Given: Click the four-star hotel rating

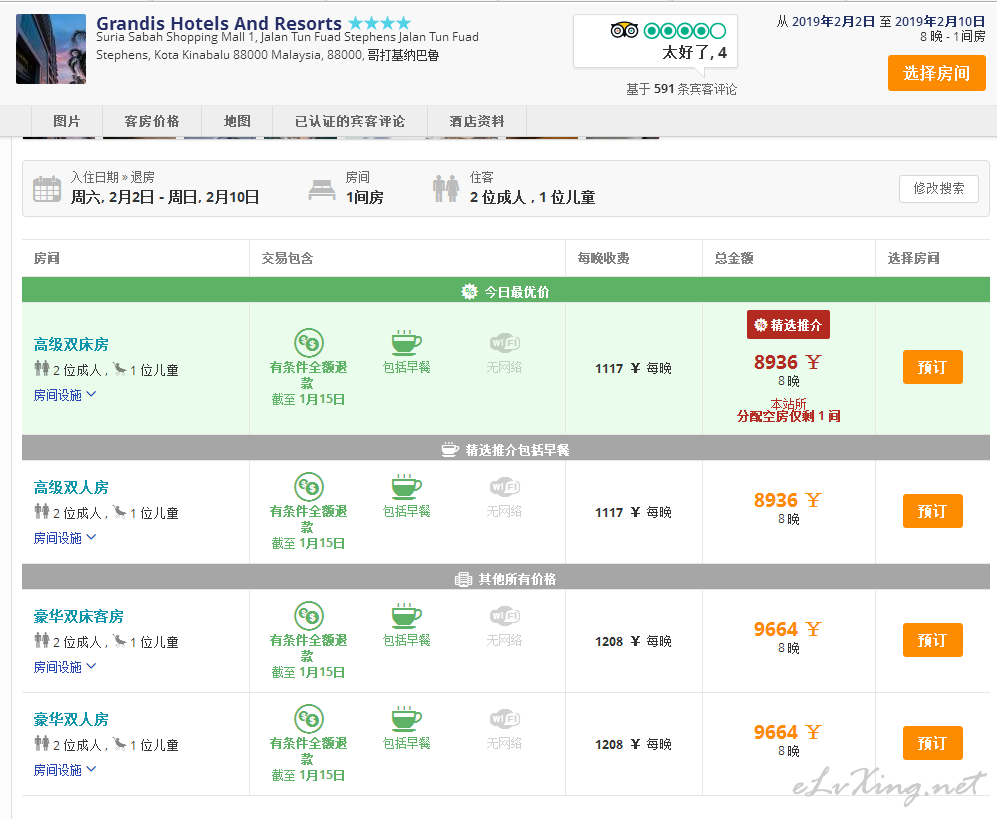Looking at the screenshot, I should point(380,24).
